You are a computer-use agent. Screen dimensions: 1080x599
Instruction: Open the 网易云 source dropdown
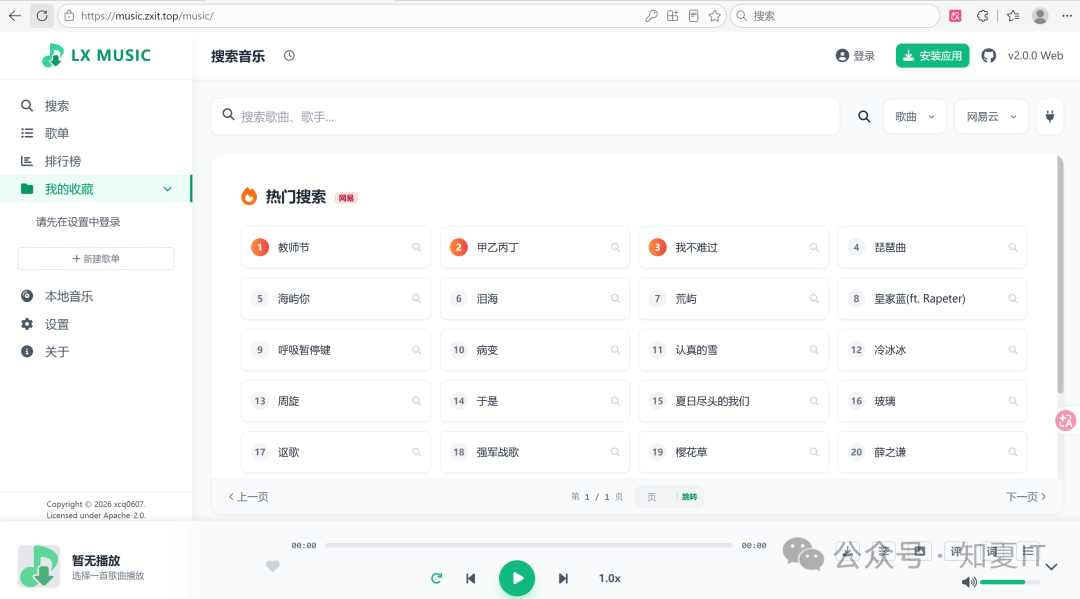click(x=991, y=116)
